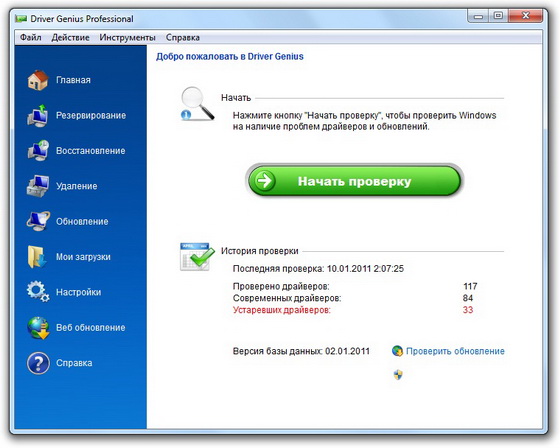Click Версия базы данных date text

click(301, 351)
